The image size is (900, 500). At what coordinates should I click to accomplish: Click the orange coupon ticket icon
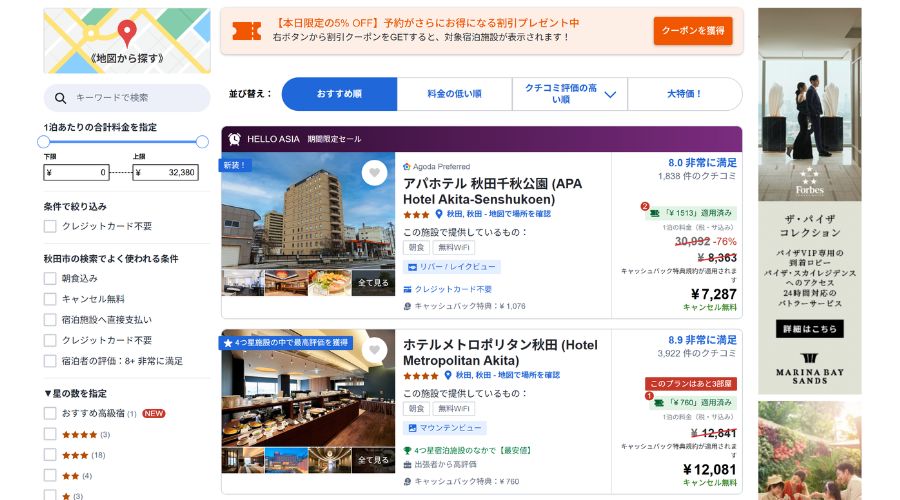(x=247, y=31)
